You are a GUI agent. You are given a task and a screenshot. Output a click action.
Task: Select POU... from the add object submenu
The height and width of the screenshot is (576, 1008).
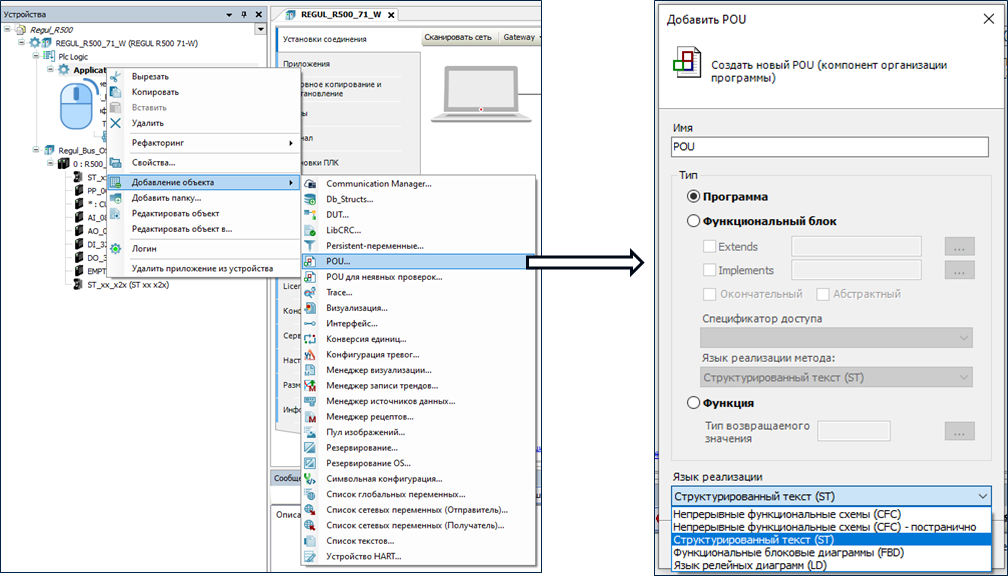click(338, 262)
